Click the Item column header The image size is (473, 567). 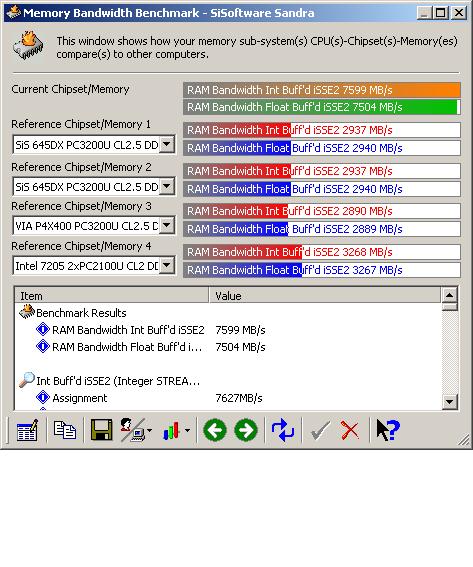[x=112, y=295]
